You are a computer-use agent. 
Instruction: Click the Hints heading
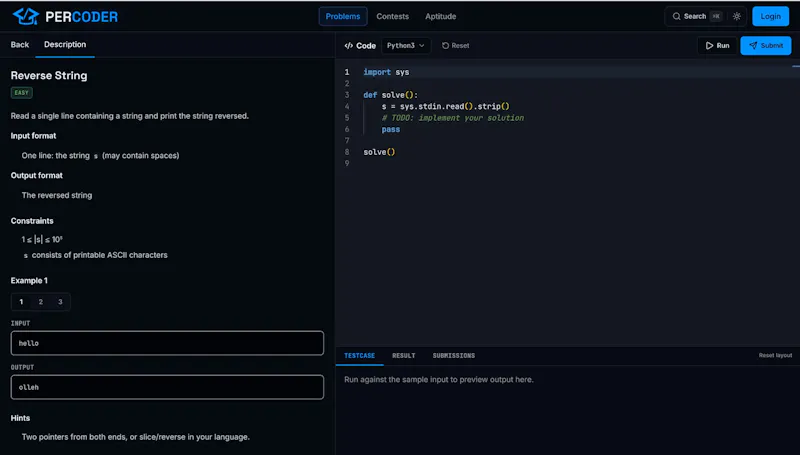20,418
